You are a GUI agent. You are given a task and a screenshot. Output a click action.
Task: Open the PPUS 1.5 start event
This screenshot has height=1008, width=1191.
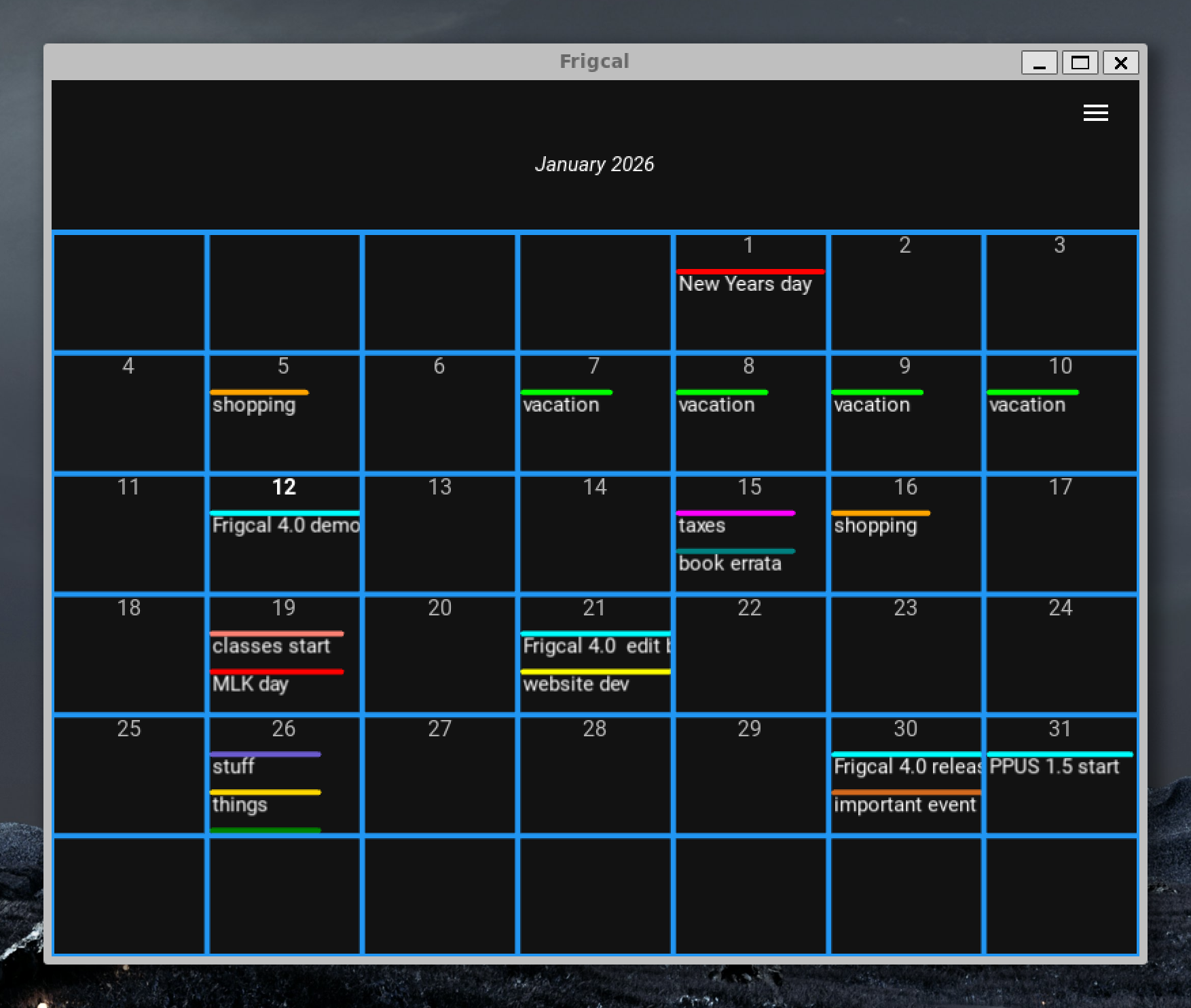pyautogui.click(x=1054, y=767)
